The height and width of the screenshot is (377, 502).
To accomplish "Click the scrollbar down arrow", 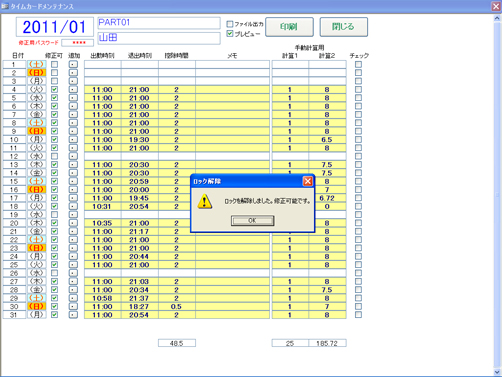I will (497, 372).
